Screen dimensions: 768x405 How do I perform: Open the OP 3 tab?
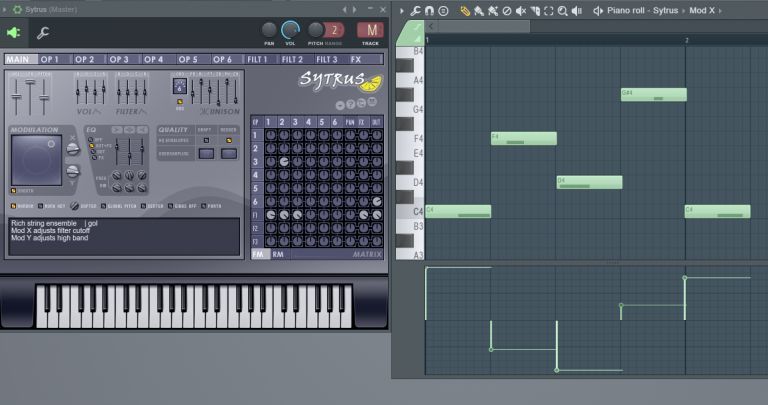pos(123,59)
